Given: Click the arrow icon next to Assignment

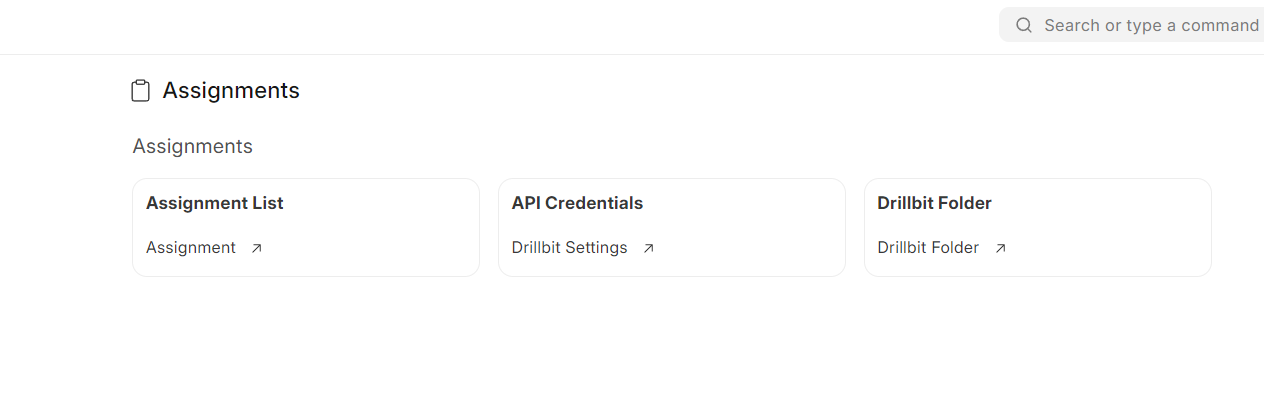Looking at the screenshot, I should [x=257, y=248].
